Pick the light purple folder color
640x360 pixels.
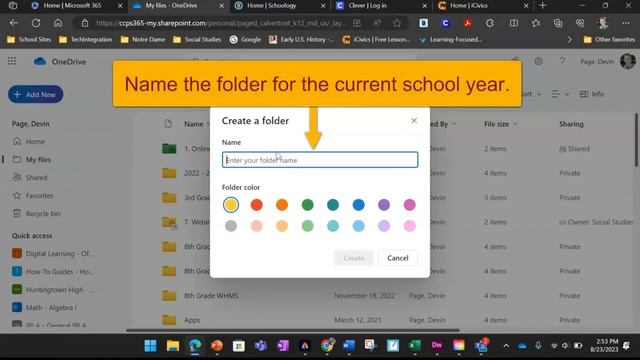(x=384, y=226)
